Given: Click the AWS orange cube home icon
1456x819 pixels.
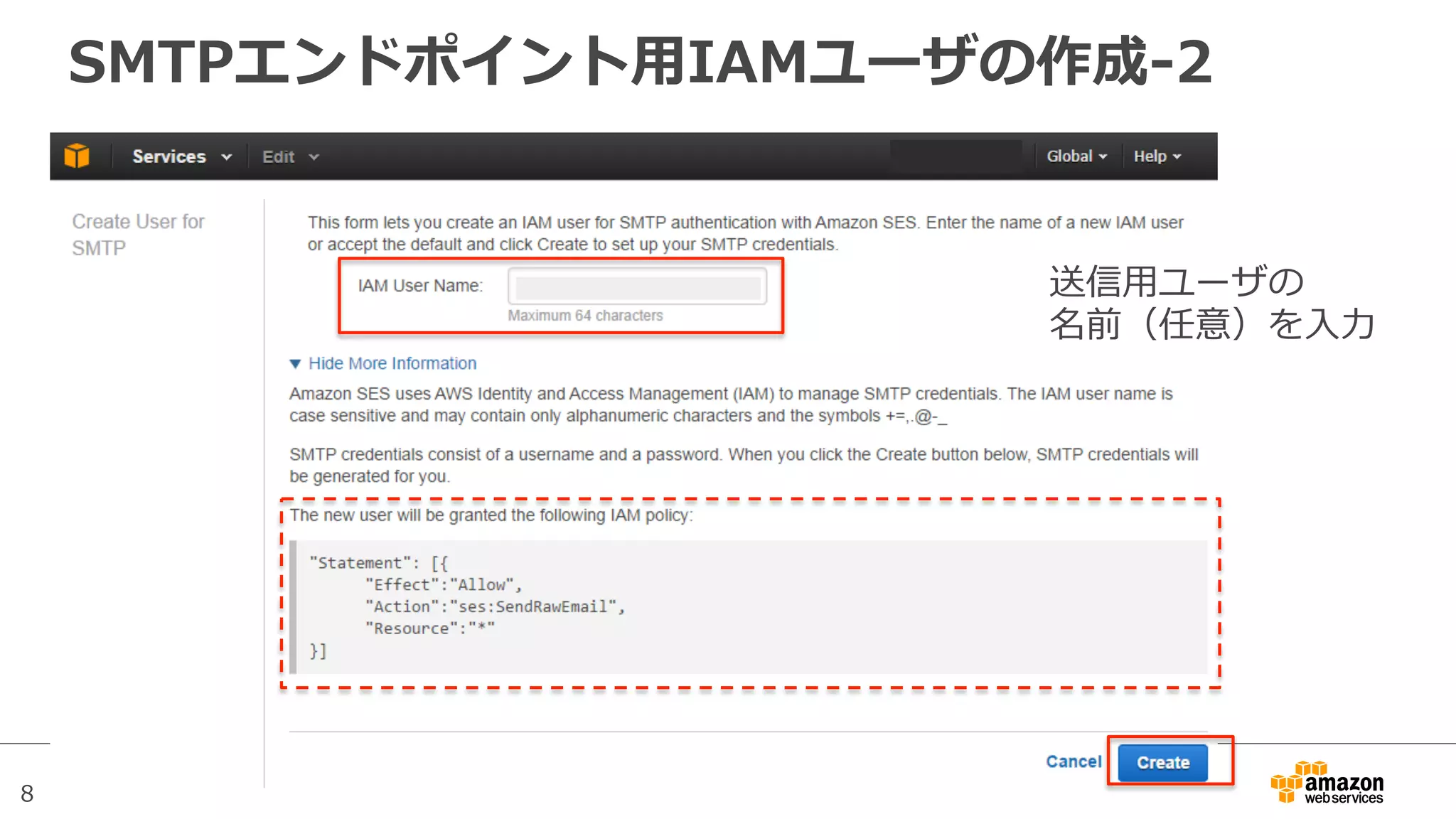Looking at the screenshot, I should coord(77,156).
